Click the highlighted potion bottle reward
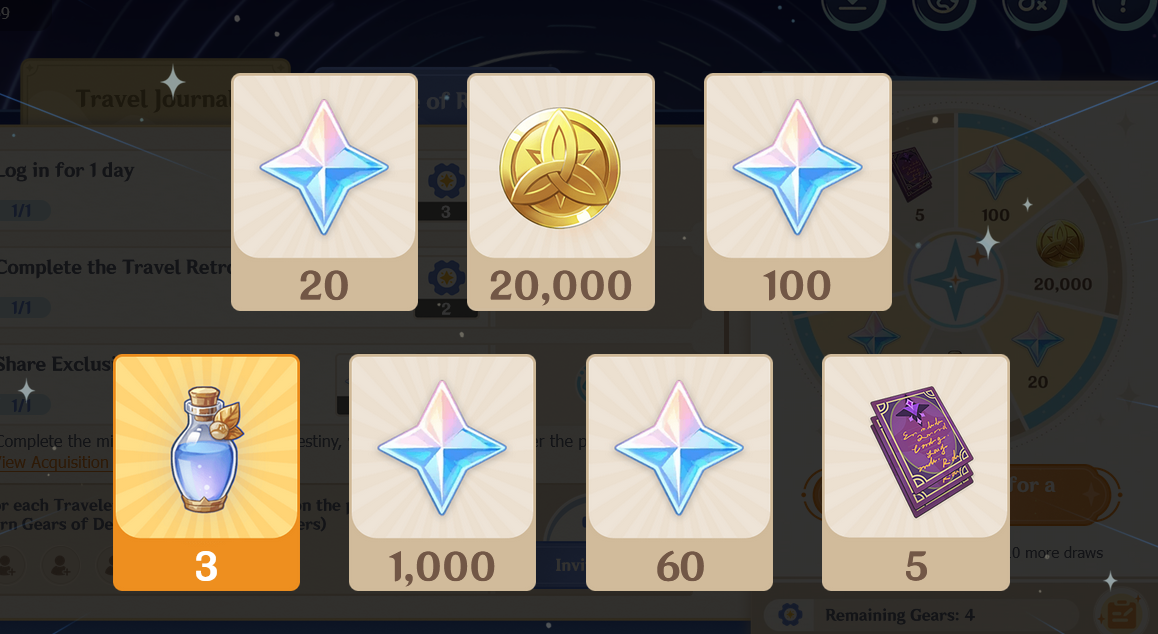 [x=206, y=473]
